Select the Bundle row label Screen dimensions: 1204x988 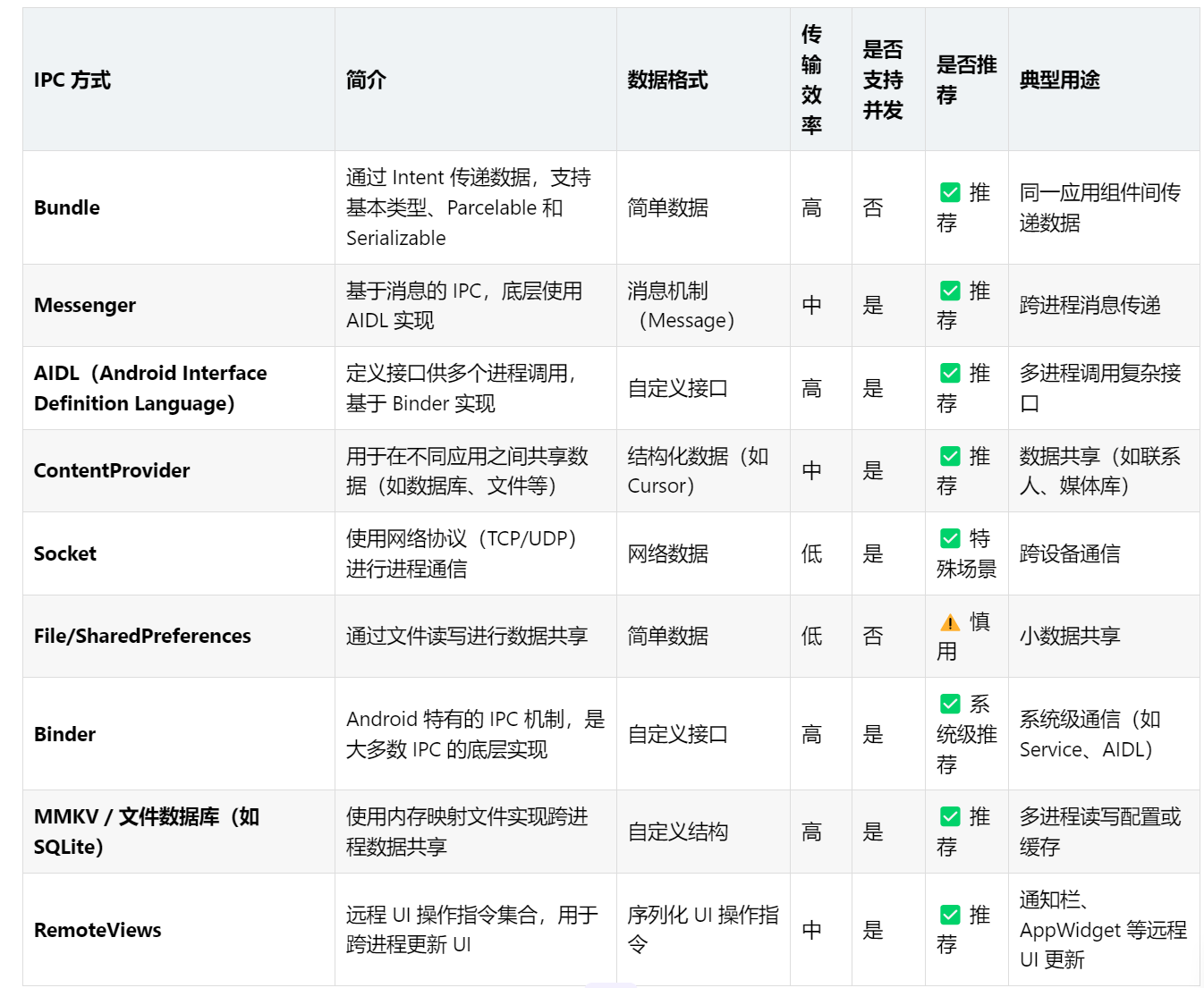(x=66, y=207)
